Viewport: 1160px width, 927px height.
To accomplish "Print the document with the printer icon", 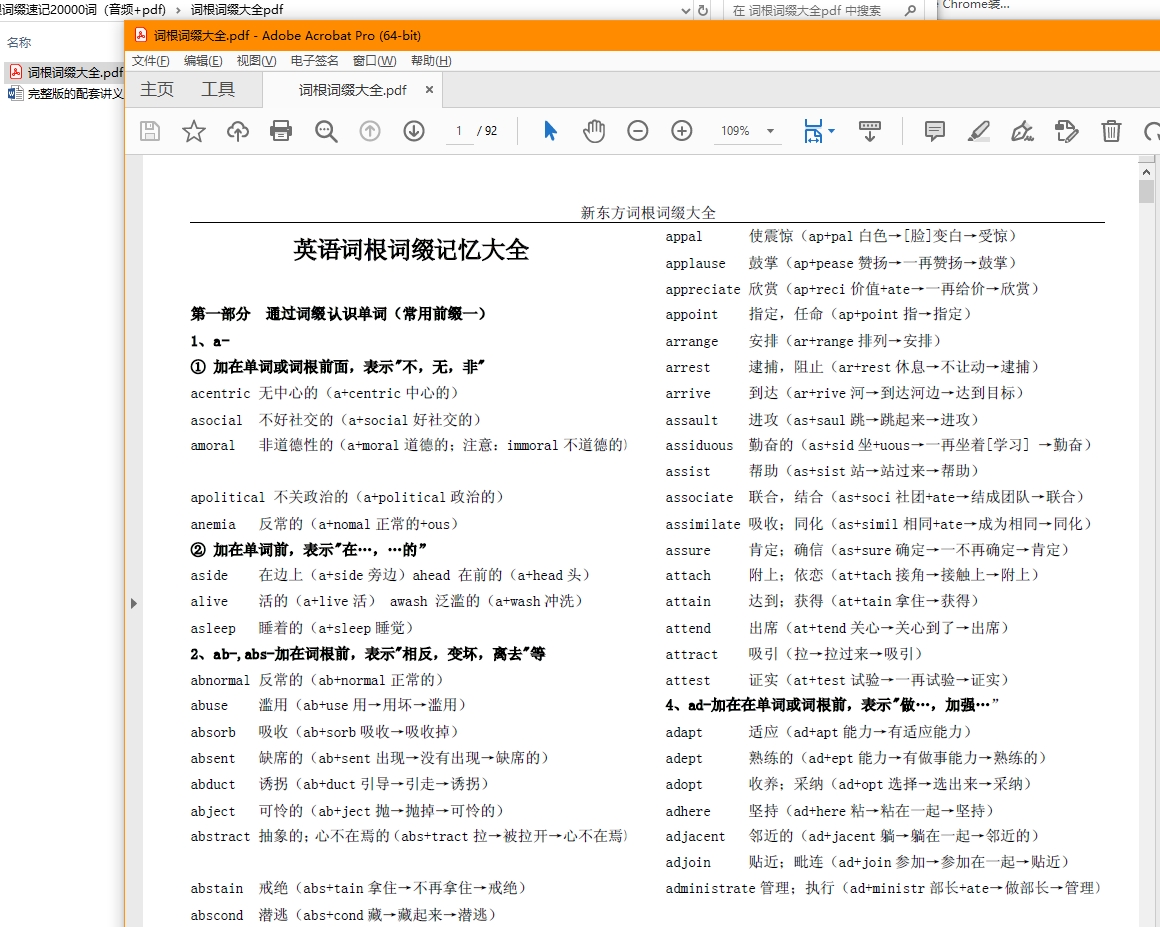I will coord(281,131).
